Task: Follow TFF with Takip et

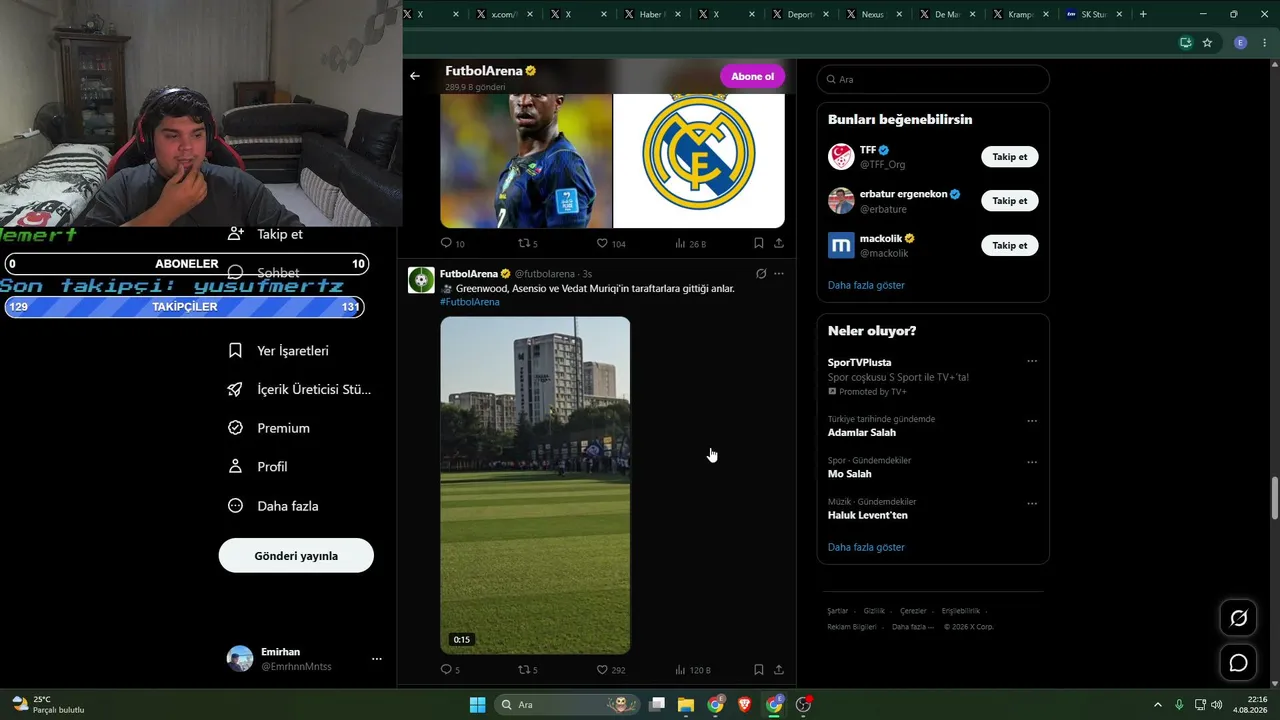Action: (x=1010, y=157)
